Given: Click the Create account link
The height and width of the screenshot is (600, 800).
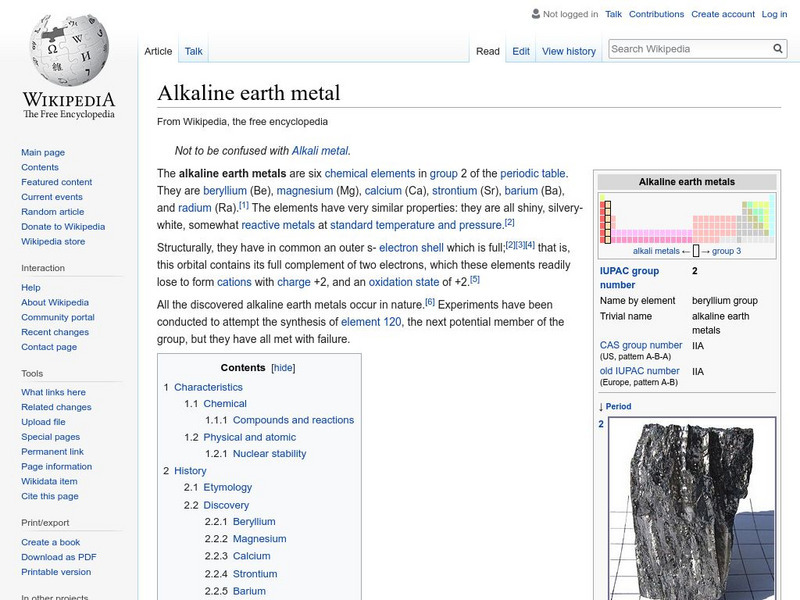Looking at the screenshot, I should (722, 14).
